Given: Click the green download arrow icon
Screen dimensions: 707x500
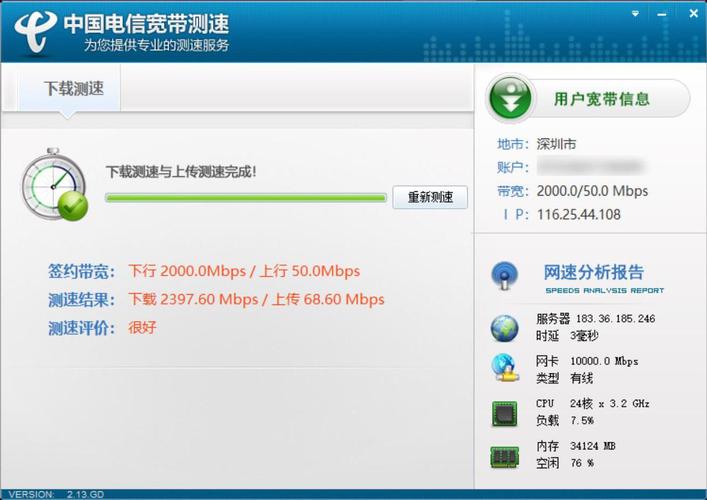Looking at the screenshot, I should pyautogui.click(x=510, y=98).
